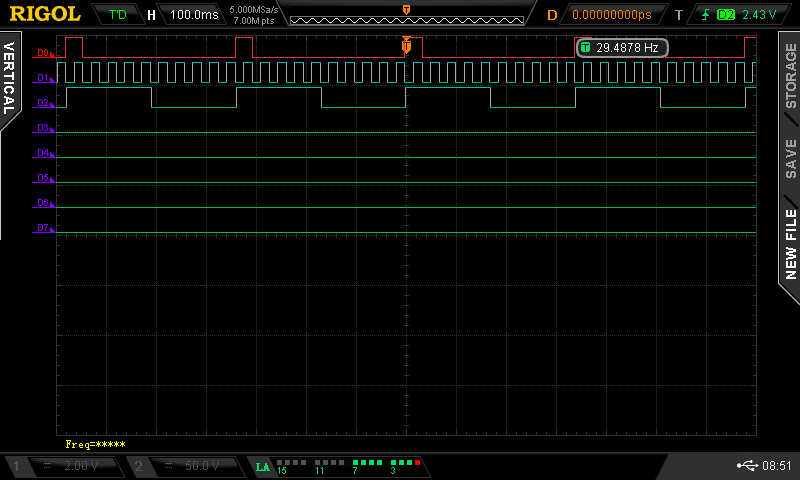Select the 100.0ms horizontal timebase value

point(194,14)
